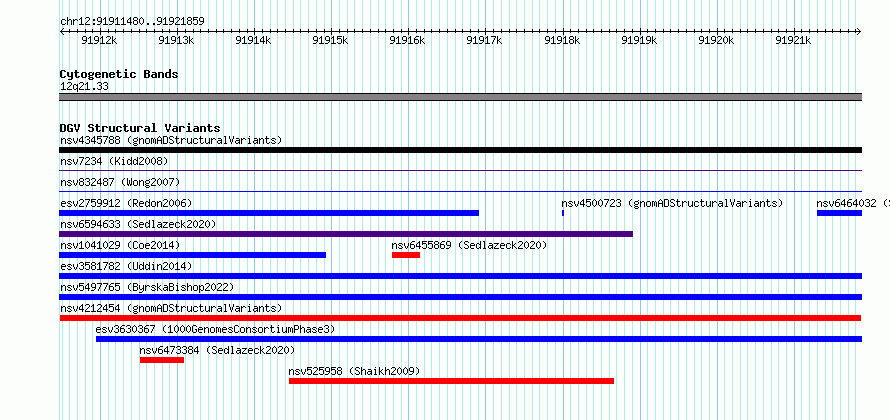
Task: Click the DGV Structural Variants track title
Action: [140, 128]
